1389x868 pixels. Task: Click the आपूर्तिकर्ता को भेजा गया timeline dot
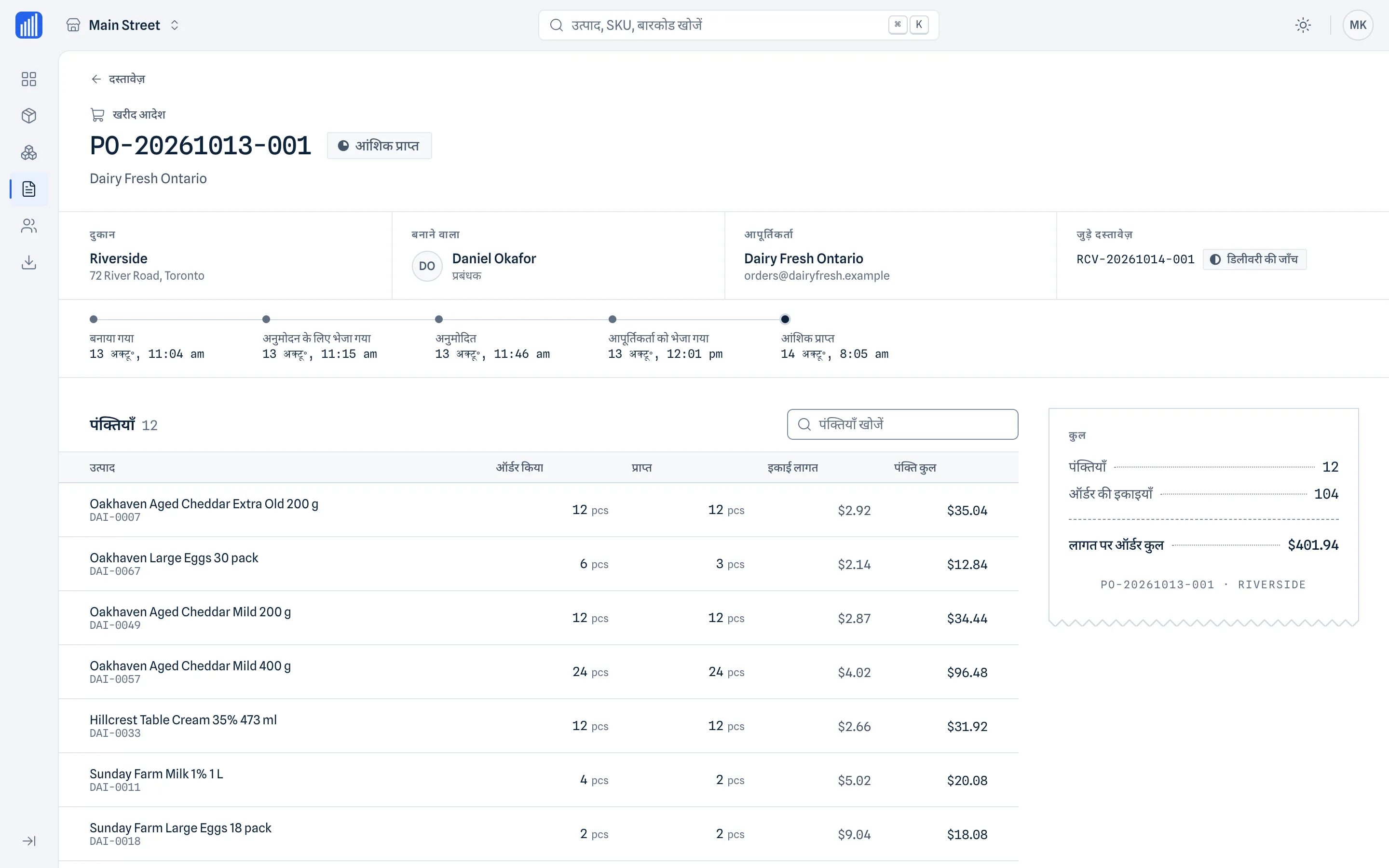[x=613, y=319]
